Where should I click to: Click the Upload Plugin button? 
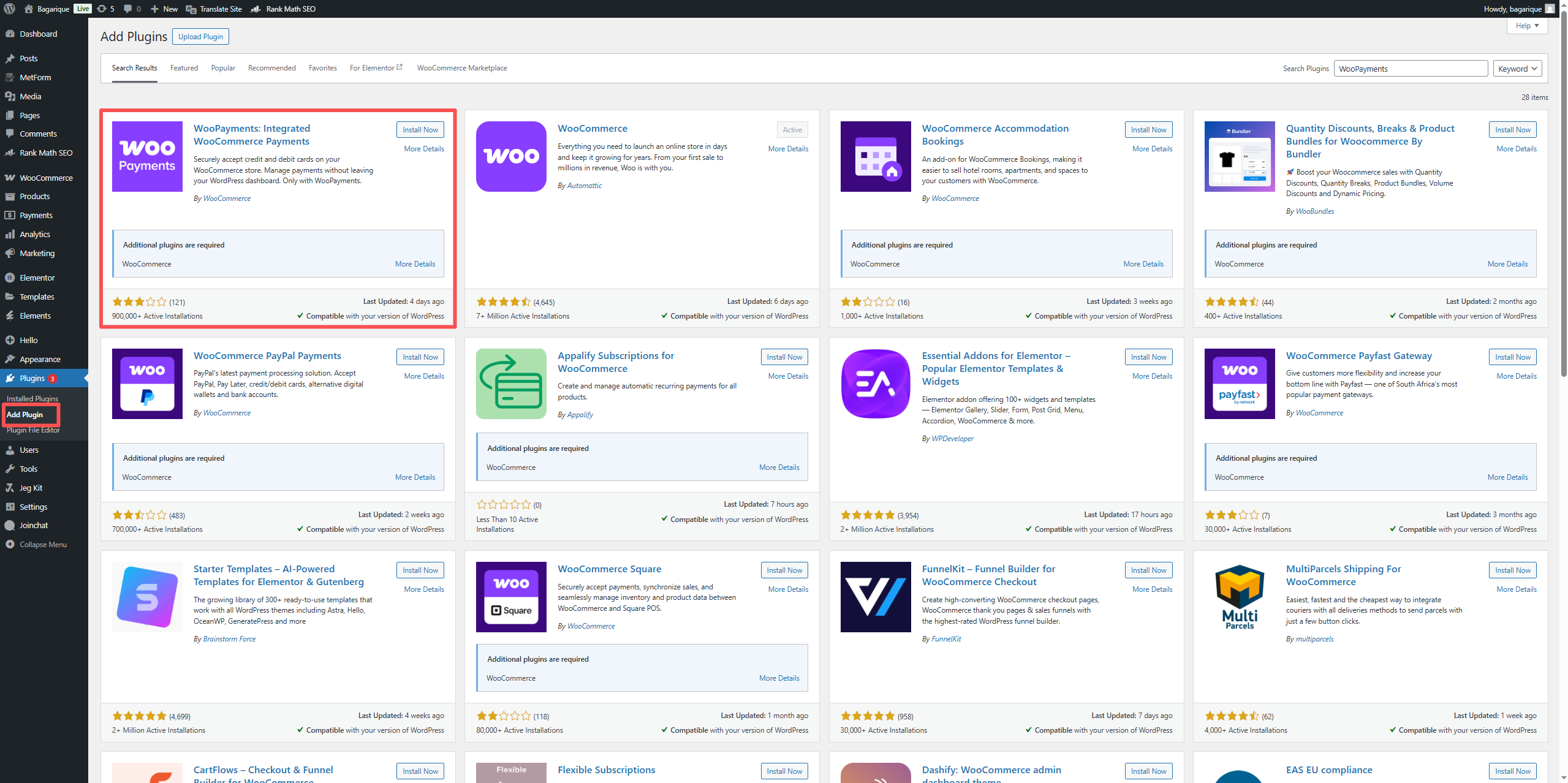[200, 37]
